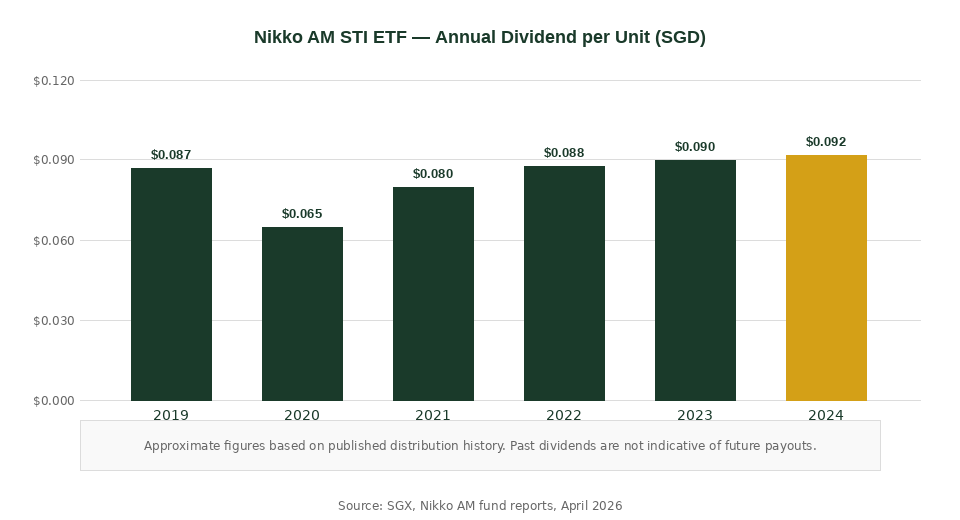This screenshot has width=960, height=520.
Task: Click the 2021 x-axis label
Action: click(x=433, y=415)
